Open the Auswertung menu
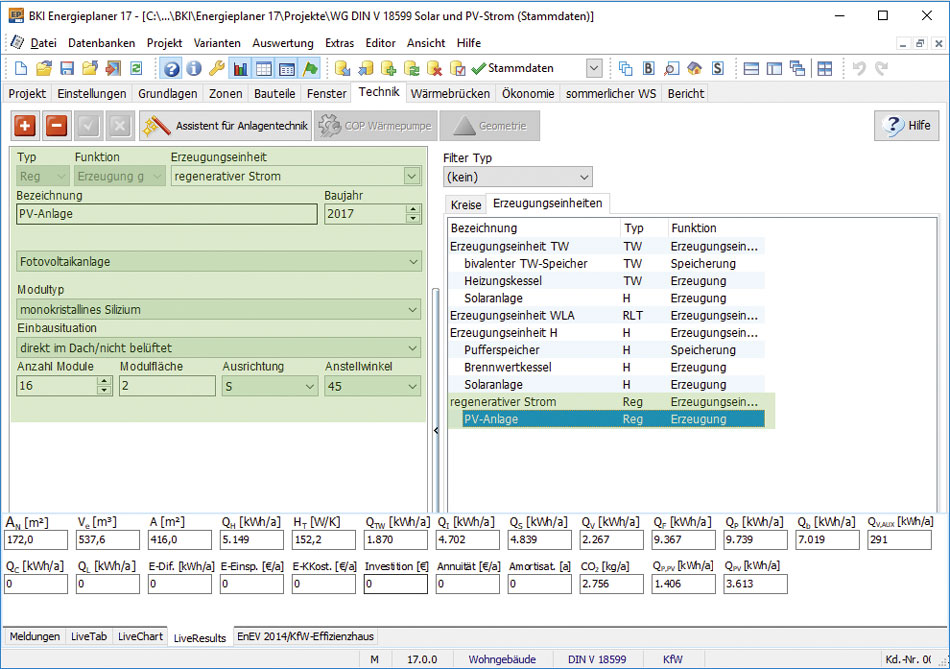Image resolution: width=950 pixels, height=669 pixels. (x=283, y=43)
